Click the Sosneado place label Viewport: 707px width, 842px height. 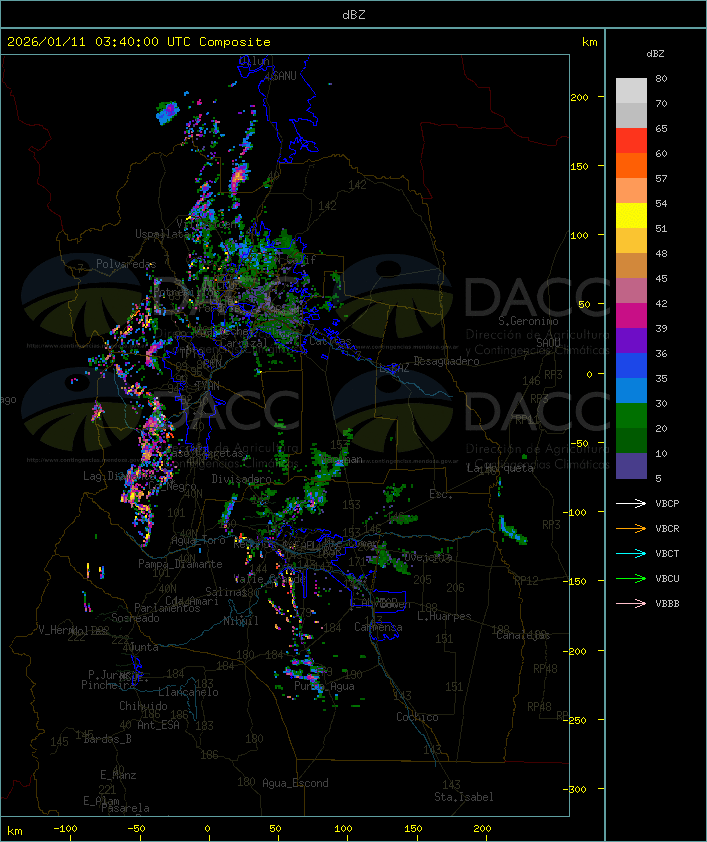(x=135, y=618)
